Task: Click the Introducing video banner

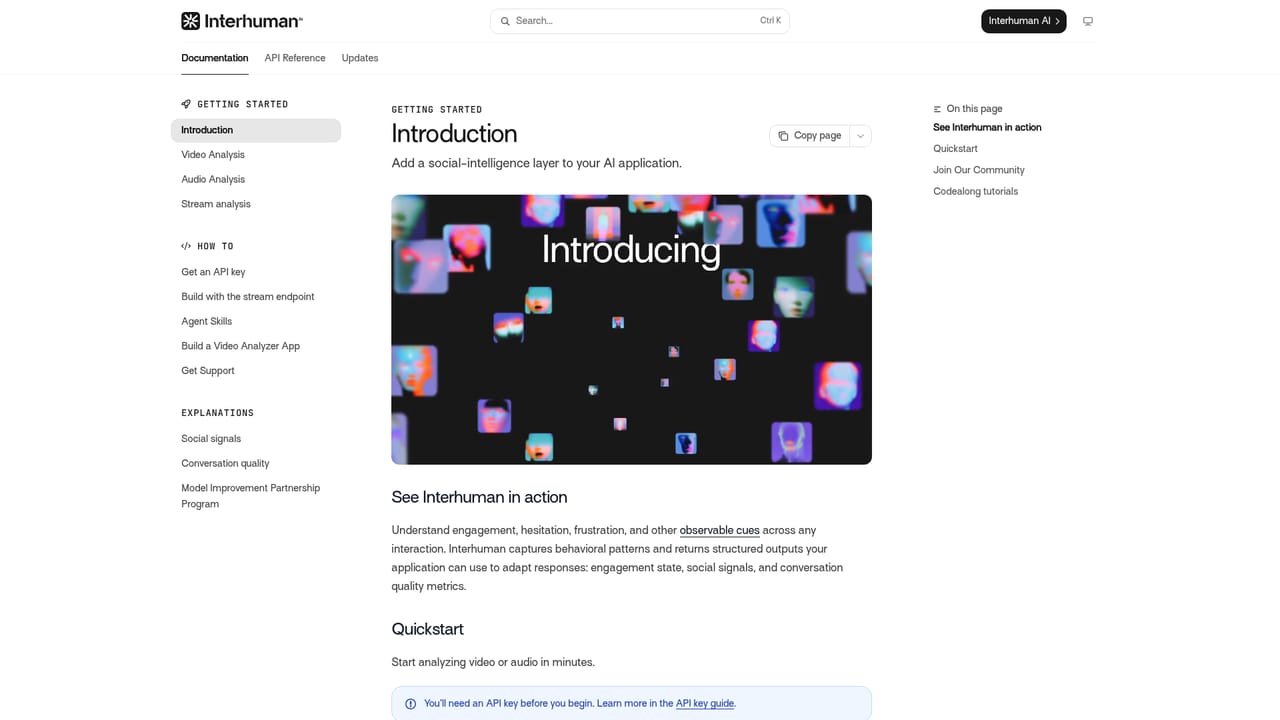Action: 631,329
